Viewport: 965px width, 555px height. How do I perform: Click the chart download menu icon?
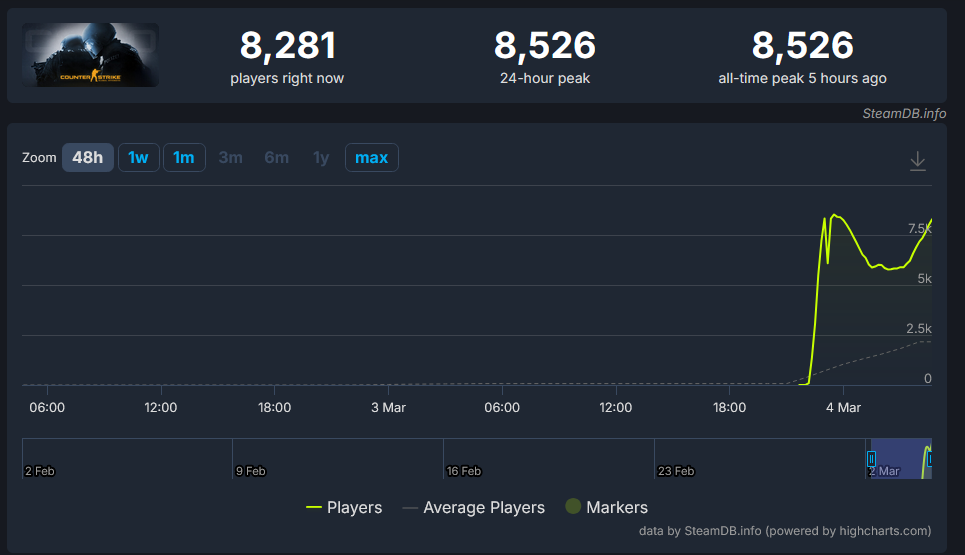pos(917,161)
